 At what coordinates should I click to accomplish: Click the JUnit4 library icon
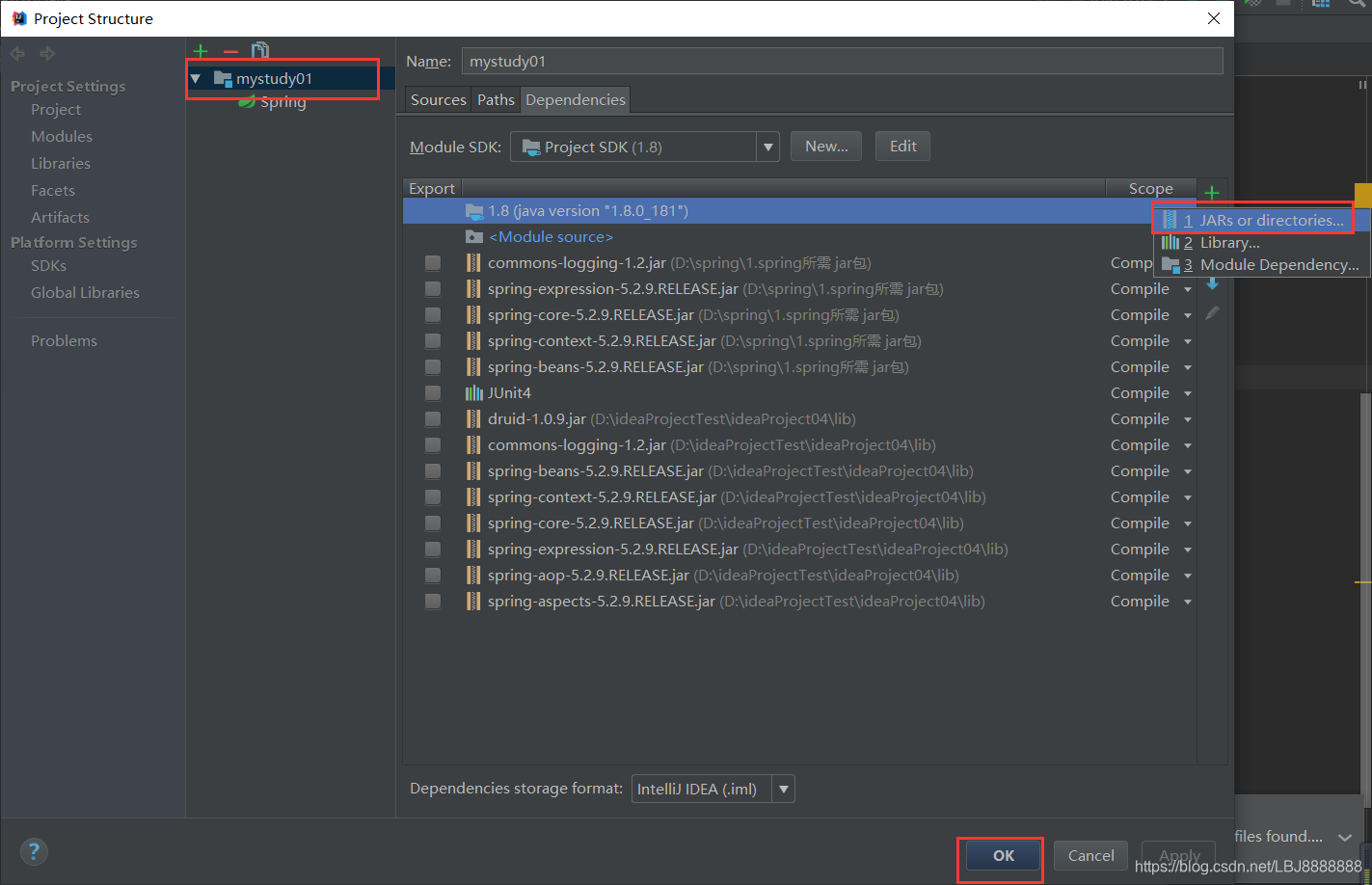pyautogui.click(x=474, y=393)
